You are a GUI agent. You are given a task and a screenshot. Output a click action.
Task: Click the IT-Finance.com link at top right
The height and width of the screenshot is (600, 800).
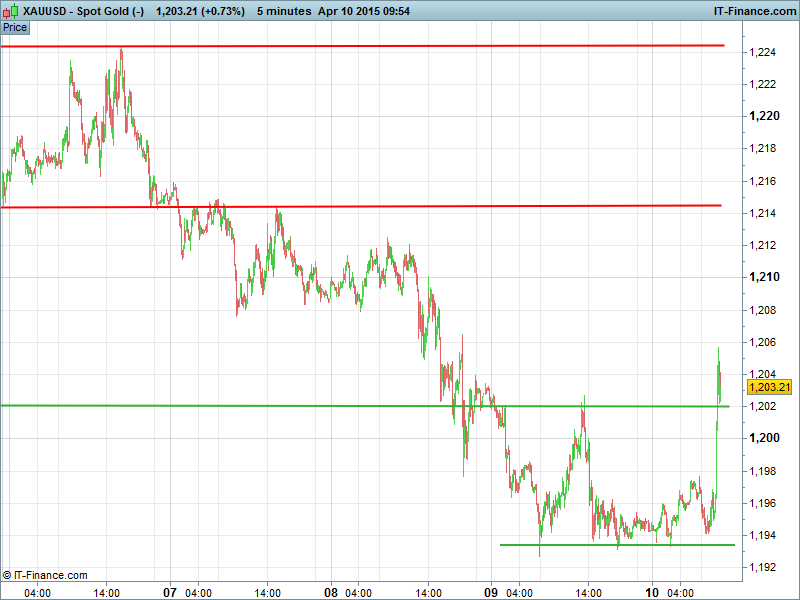pyautogui.click(x=752, y=11)
